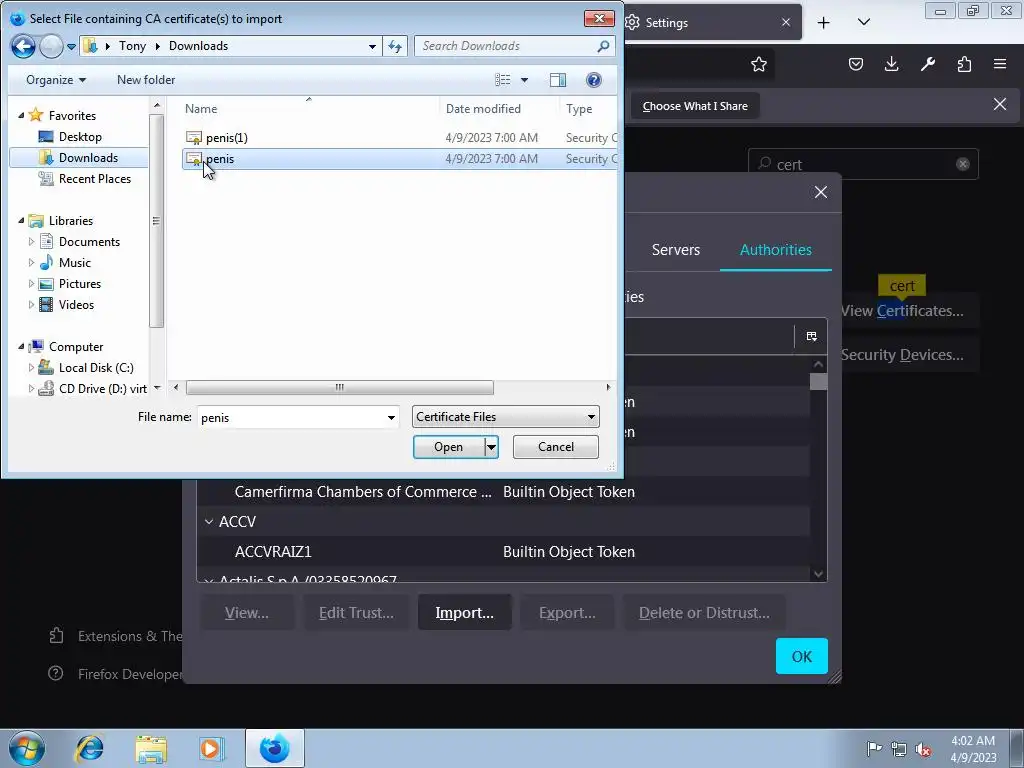Launch Internet Explorer from taskbar
The image size is (1024, 768).
(x=89, y=748)
